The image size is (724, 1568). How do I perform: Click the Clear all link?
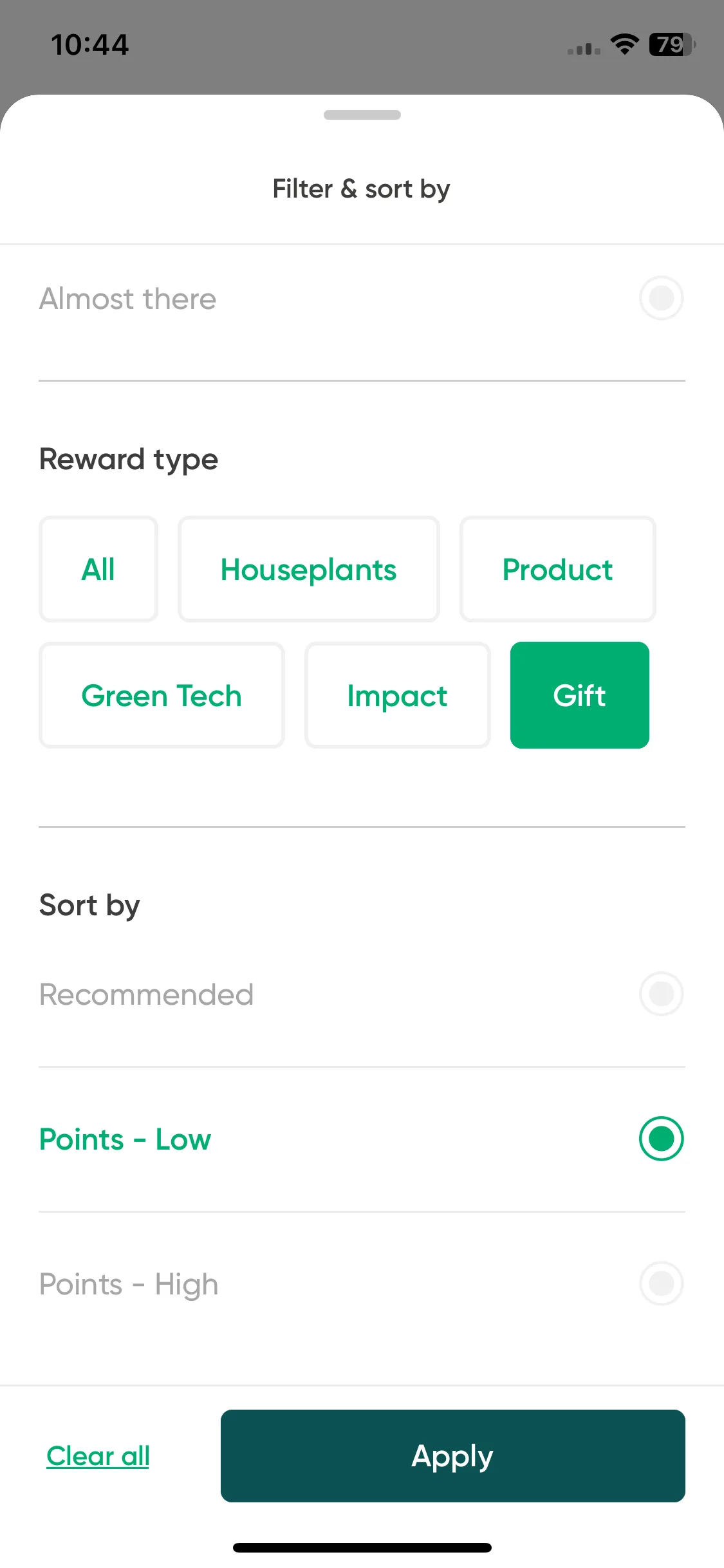point(98,1456)
